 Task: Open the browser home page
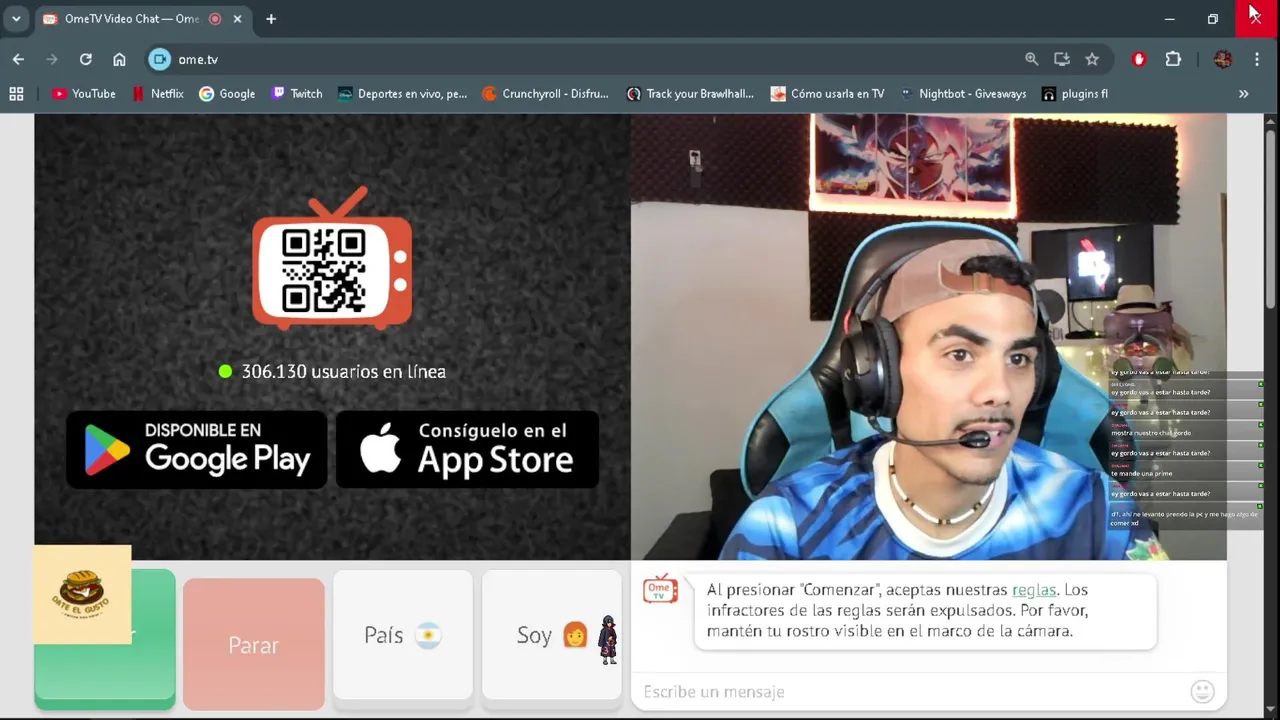[x=119, y=59]
